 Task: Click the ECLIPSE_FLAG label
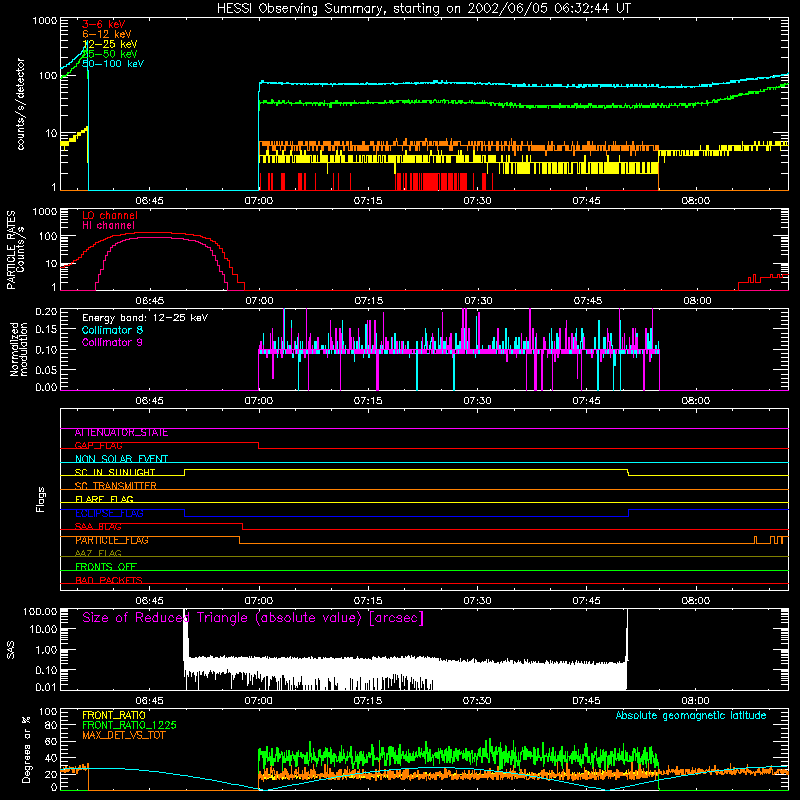click(x=109, y=513)
